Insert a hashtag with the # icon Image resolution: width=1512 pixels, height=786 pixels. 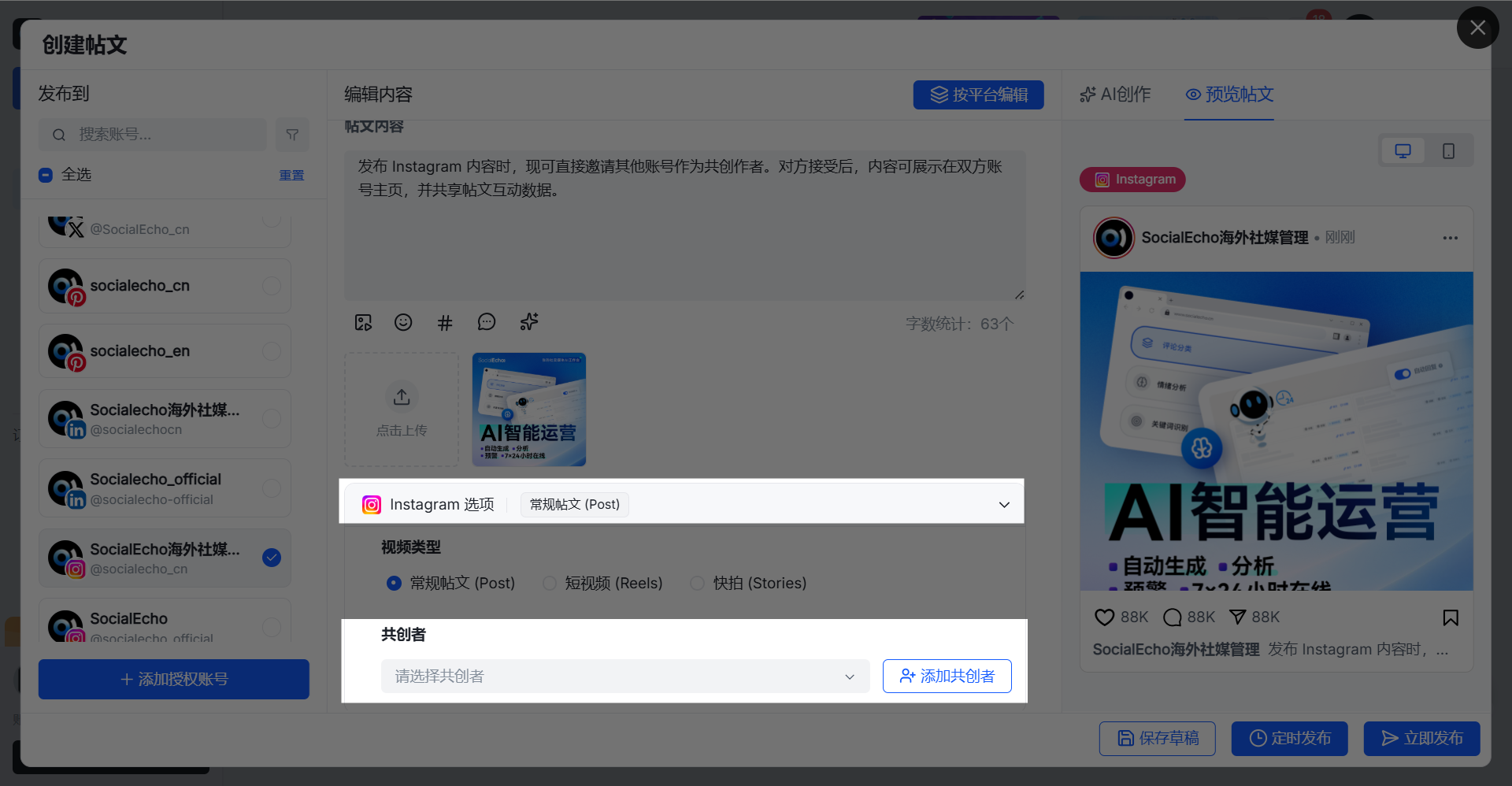pyautogui.click(x=445, y=323)
